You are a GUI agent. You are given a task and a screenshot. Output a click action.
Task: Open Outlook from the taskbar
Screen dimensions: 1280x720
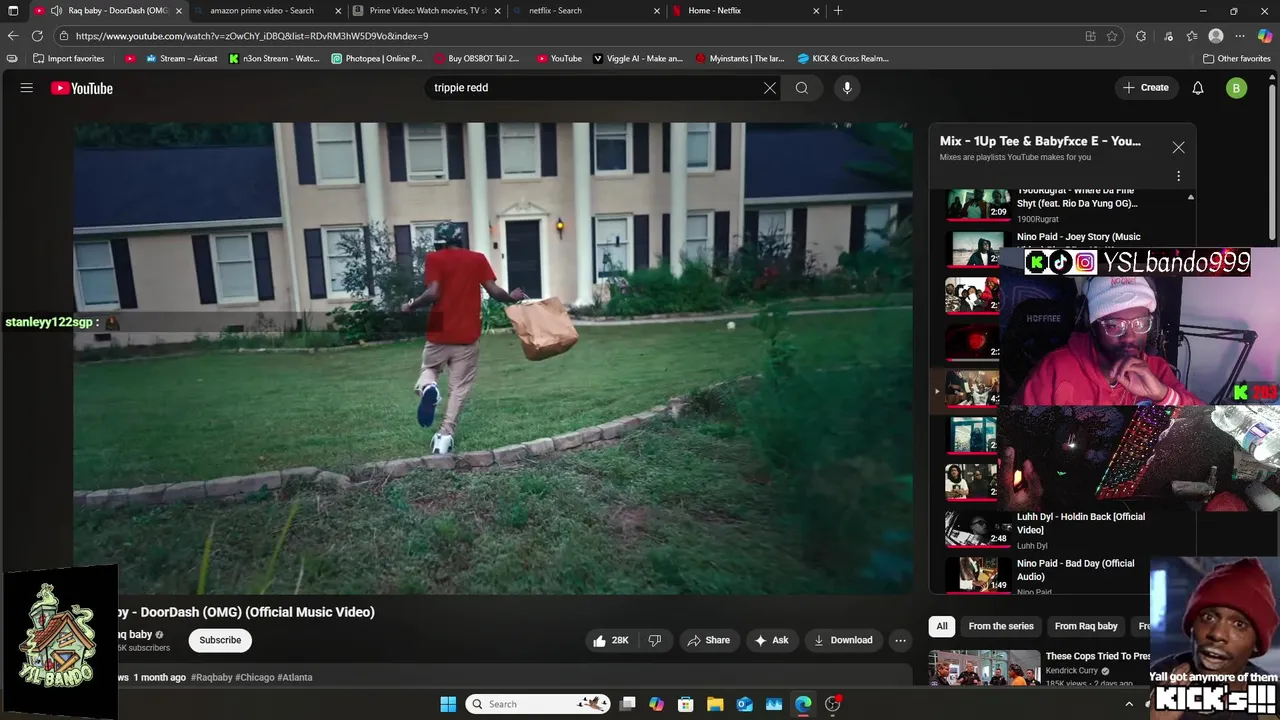(745, 704)
